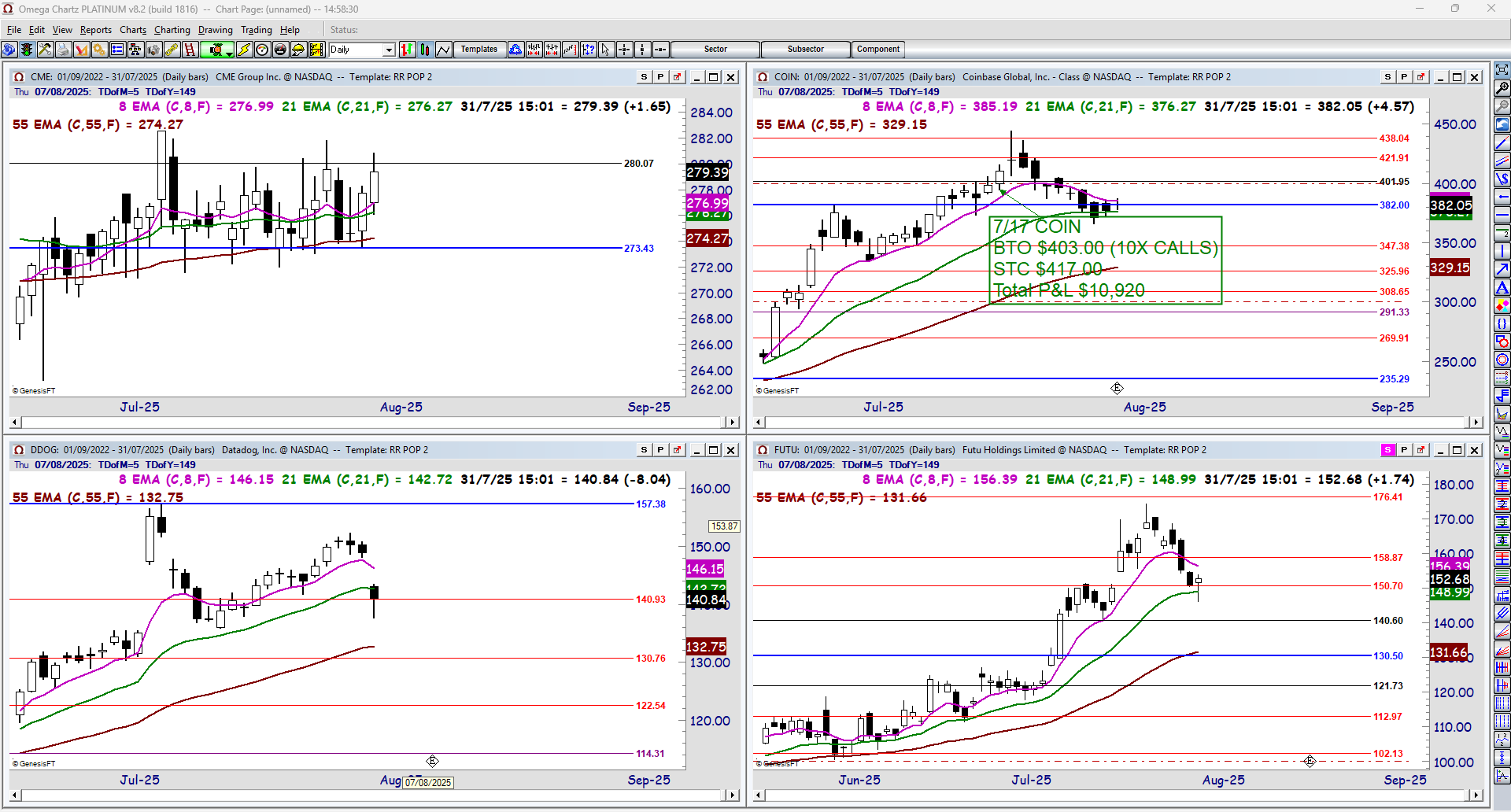The width and height of the screenshot is (1511, 812).
Task: Click the traffic light icon in the main toolbar
Action: [27, 50]
